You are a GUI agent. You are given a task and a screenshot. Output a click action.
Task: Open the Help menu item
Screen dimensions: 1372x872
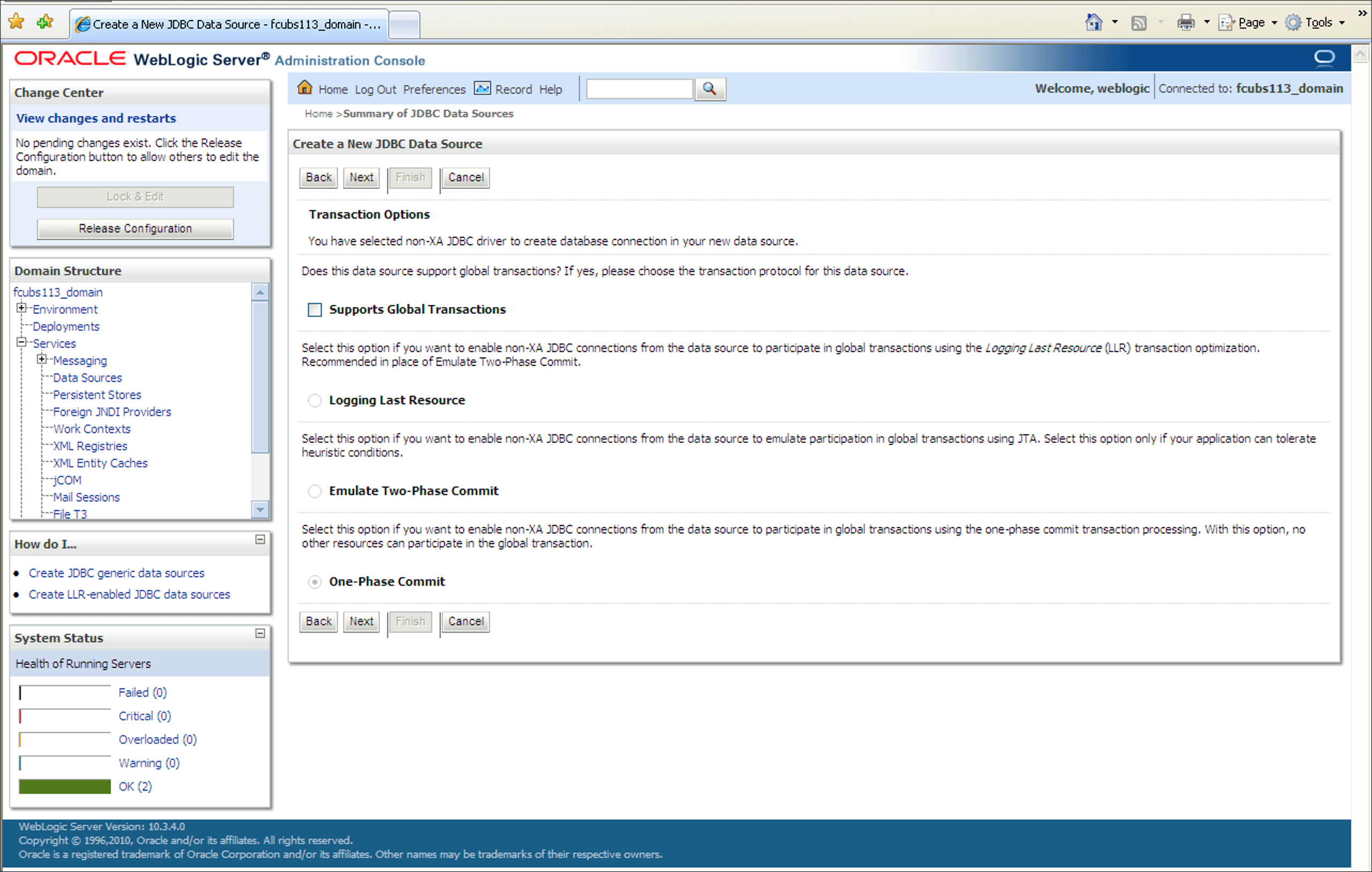coord(550,89)
